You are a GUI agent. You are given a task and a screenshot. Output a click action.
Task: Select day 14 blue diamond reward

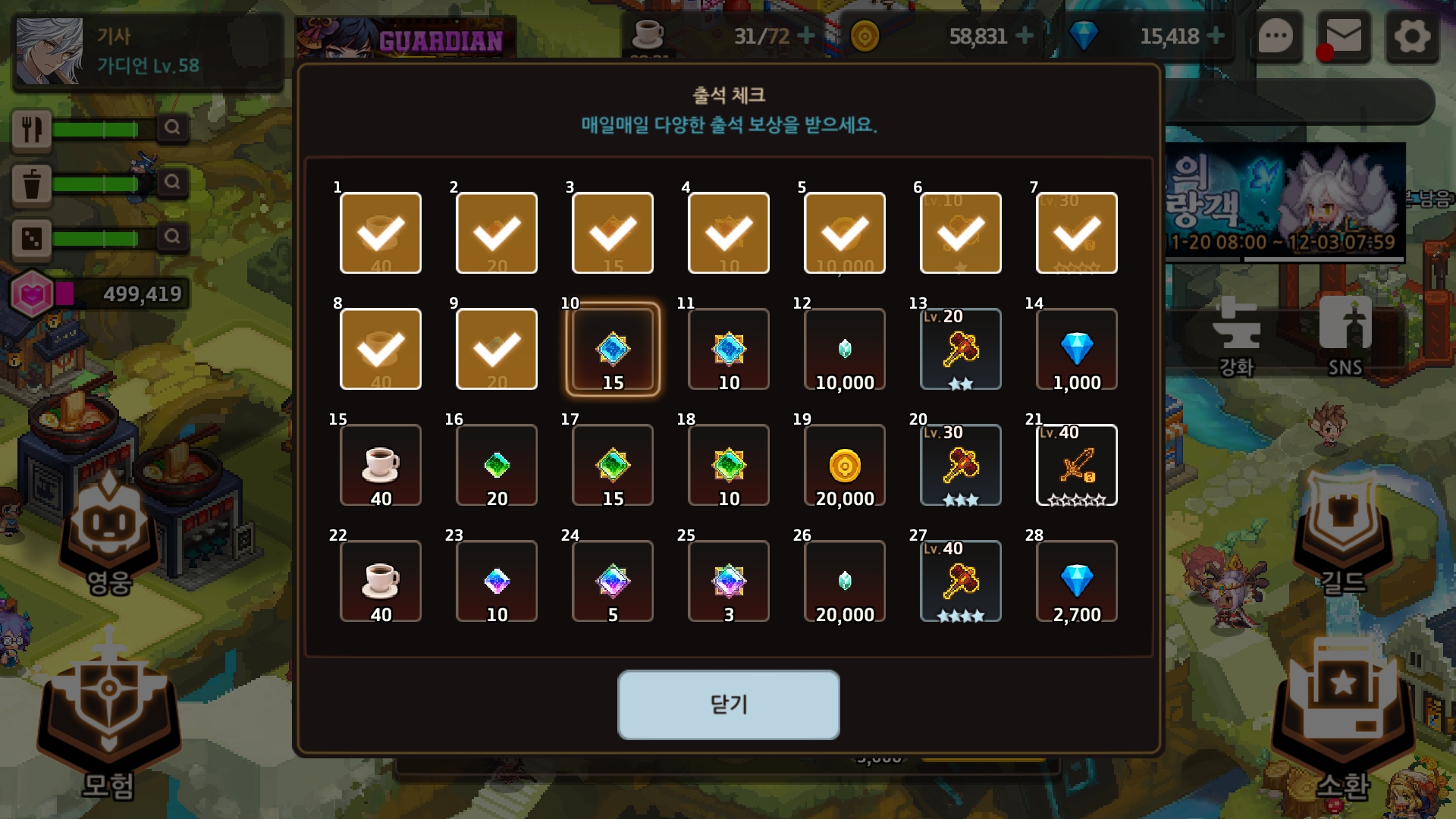tap(1076, 349)
